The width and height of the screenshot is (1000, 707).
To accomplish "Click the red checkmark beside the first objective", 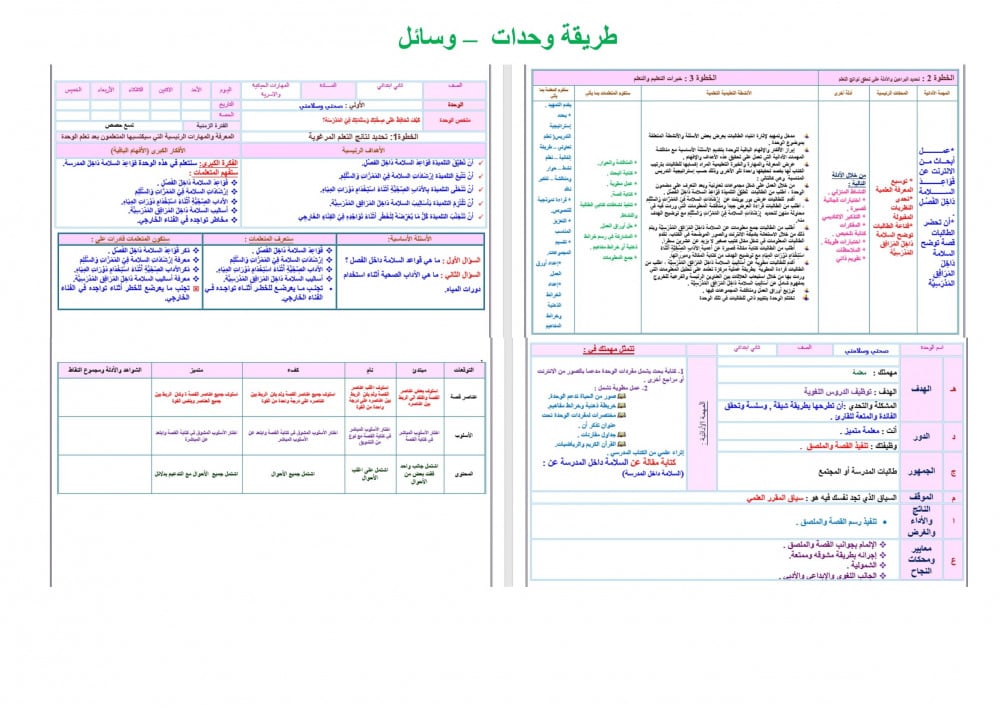I will (482, 162).
